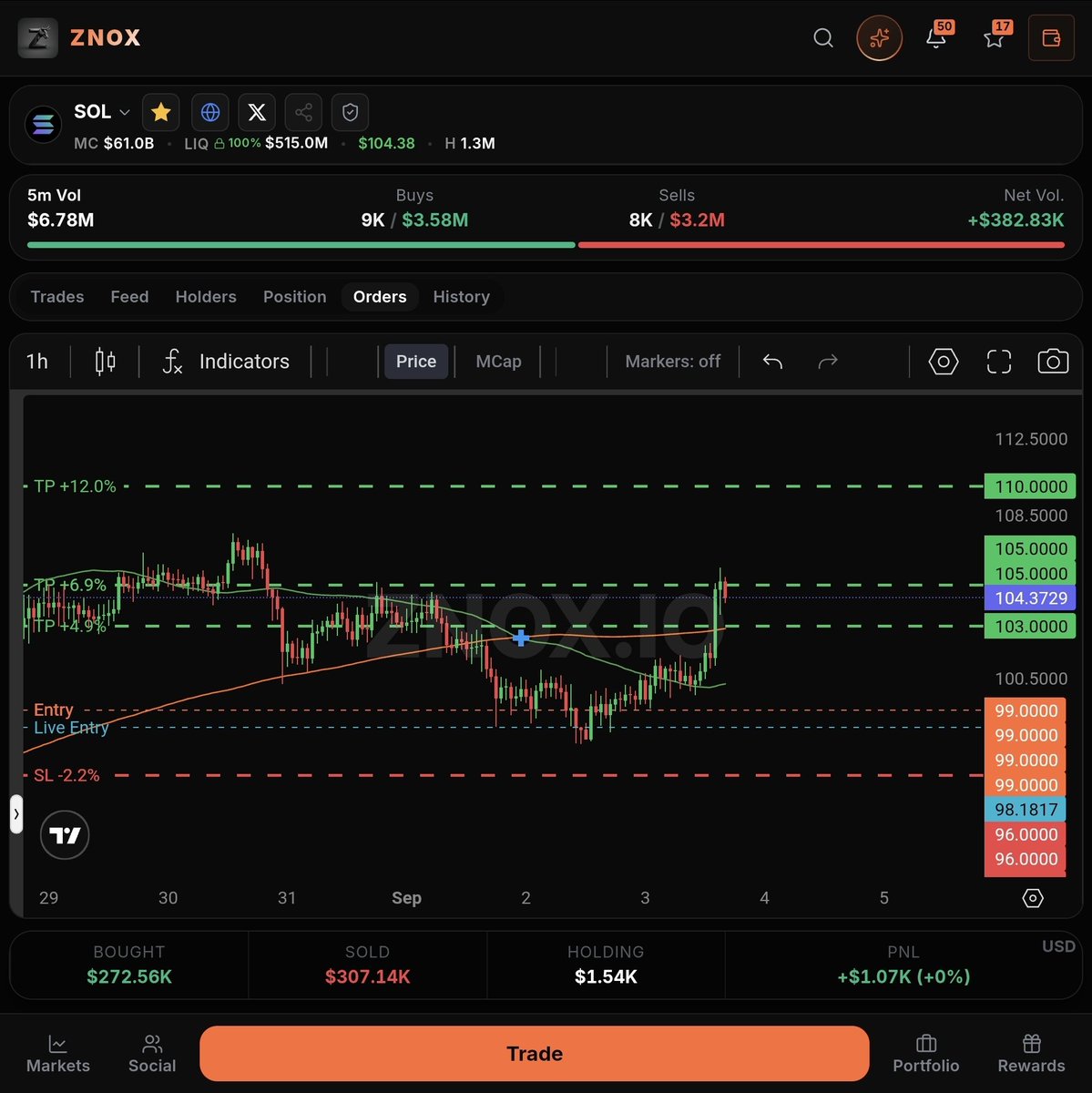Toggle the USD currency label
The image size is (1092, 1093).
[x=1058, y=946]
